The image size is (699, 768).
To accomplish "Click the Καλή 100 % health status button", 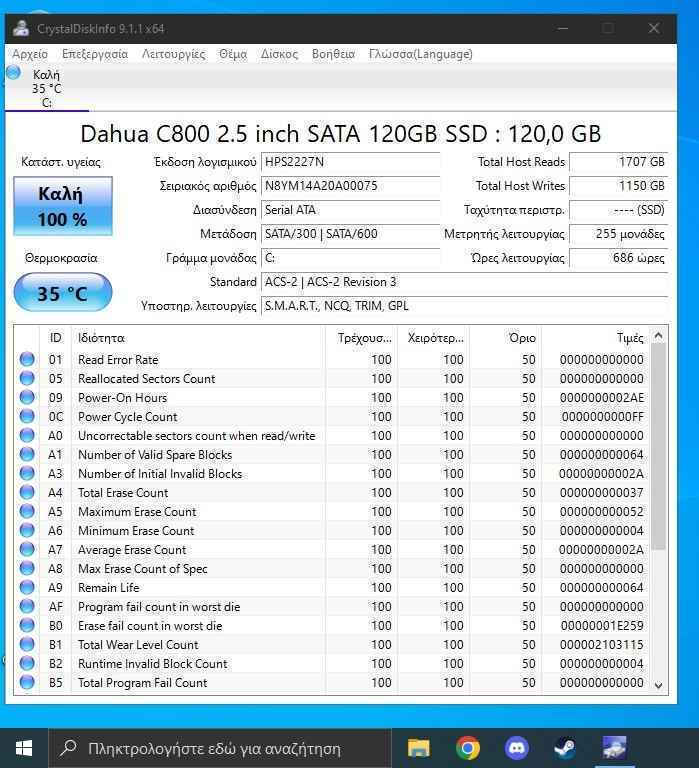I will coord(63,206).
